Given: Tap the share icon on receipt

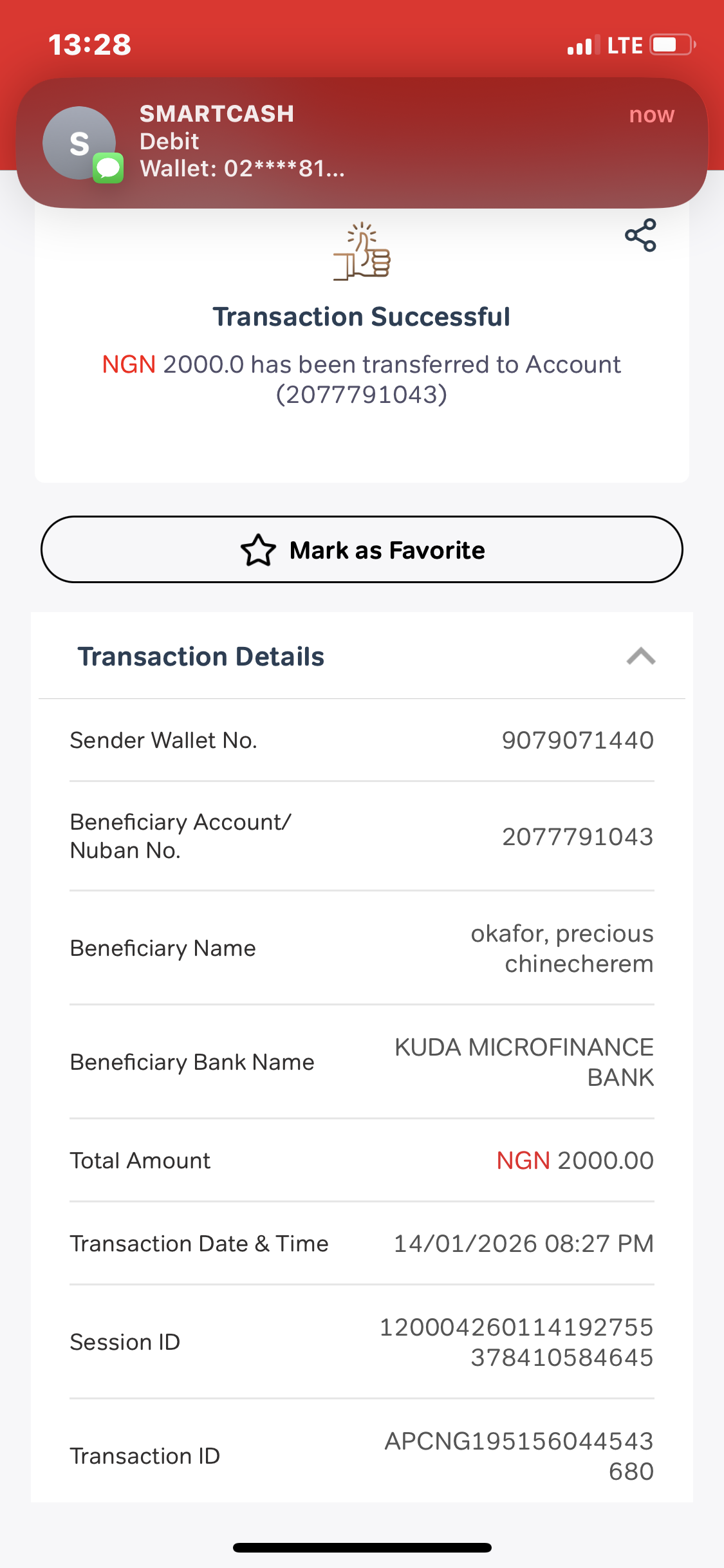Looking at the screenshot, I should (x=640, y=236).
